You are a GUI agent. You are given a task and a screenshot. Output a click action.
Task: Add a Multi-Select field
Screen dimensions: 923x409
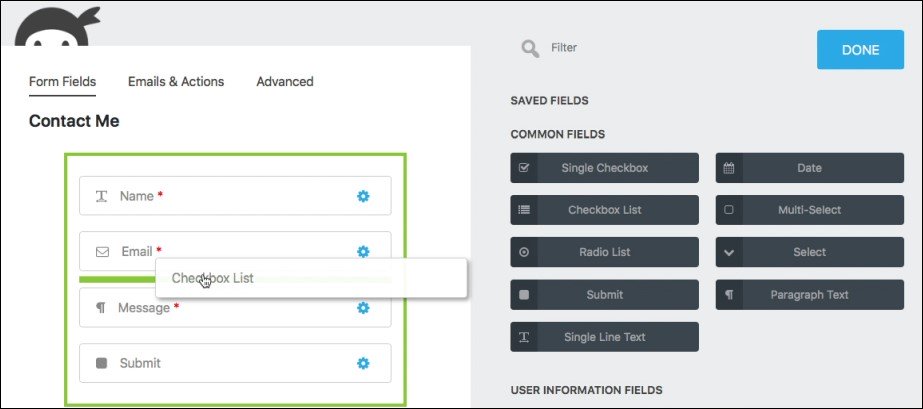tap(809, 210)
